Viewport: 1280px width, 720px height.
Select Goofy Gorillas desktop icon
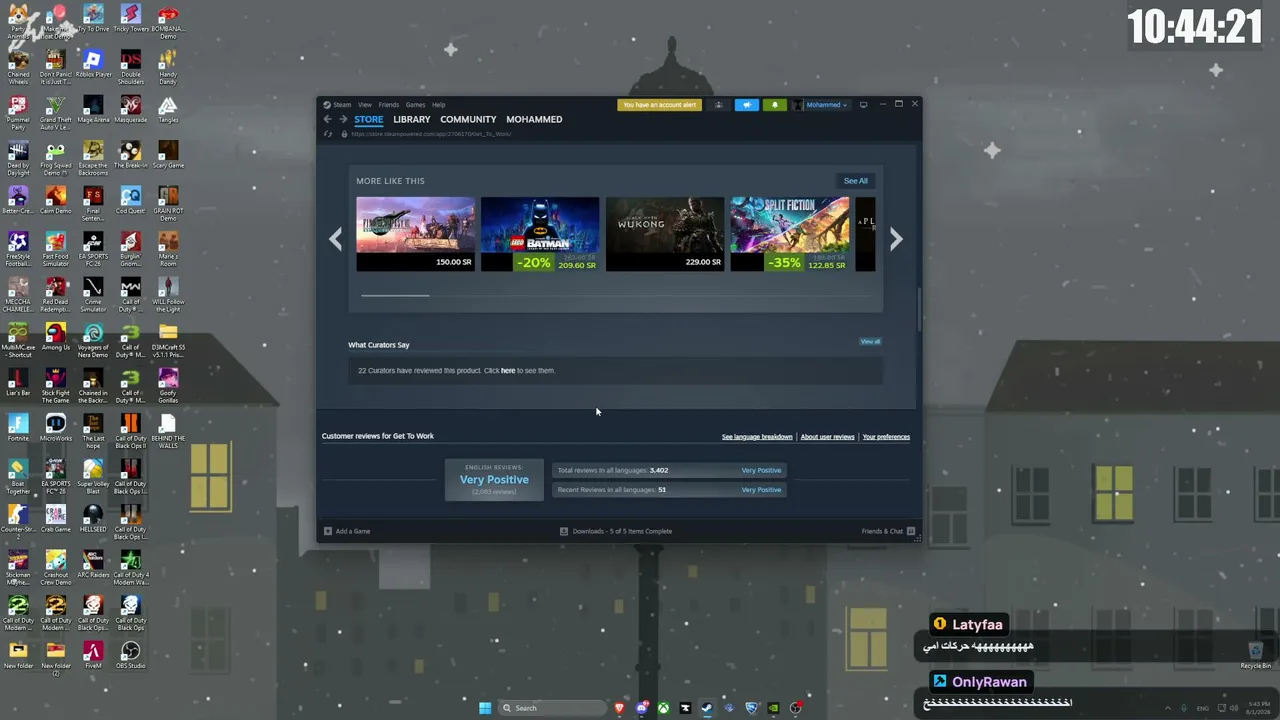(x=168, y=382)
